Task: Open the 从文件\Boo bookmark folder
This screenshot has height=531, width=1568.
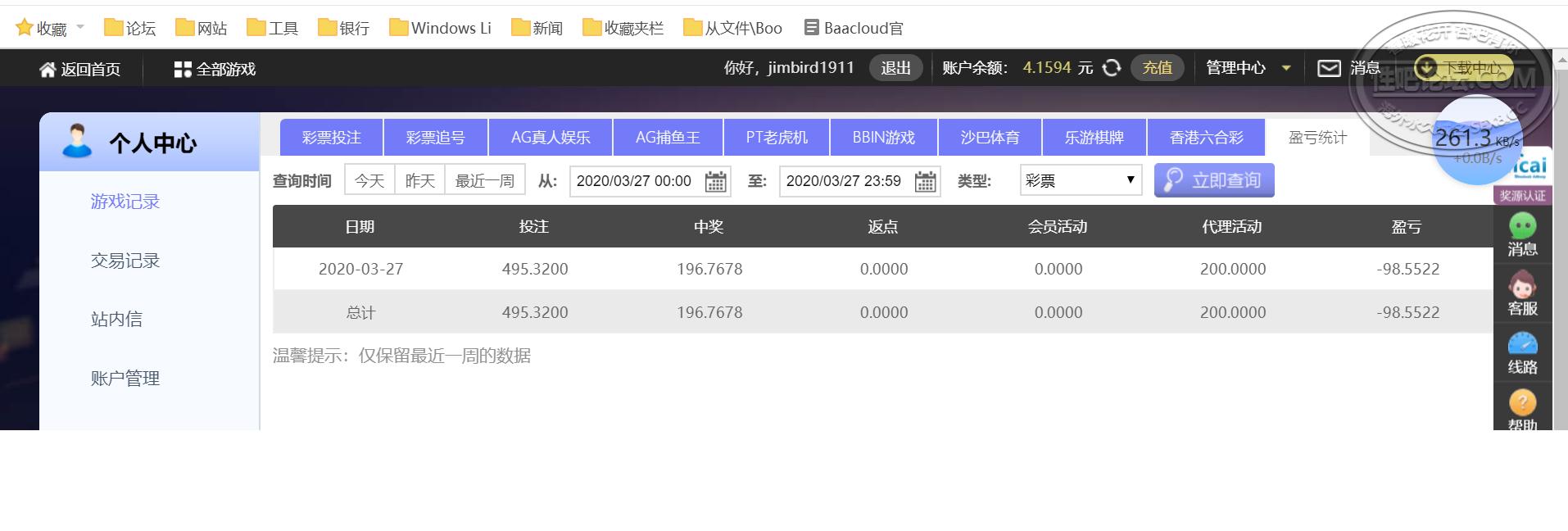Action: coord(733,28)
